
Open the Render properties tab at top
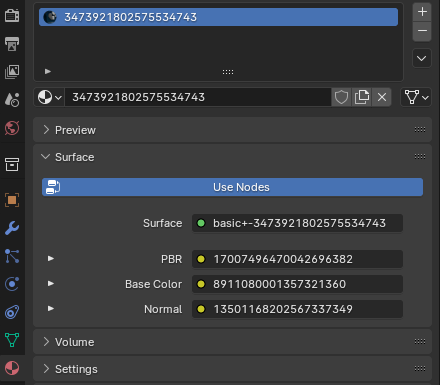pos(12,16)
